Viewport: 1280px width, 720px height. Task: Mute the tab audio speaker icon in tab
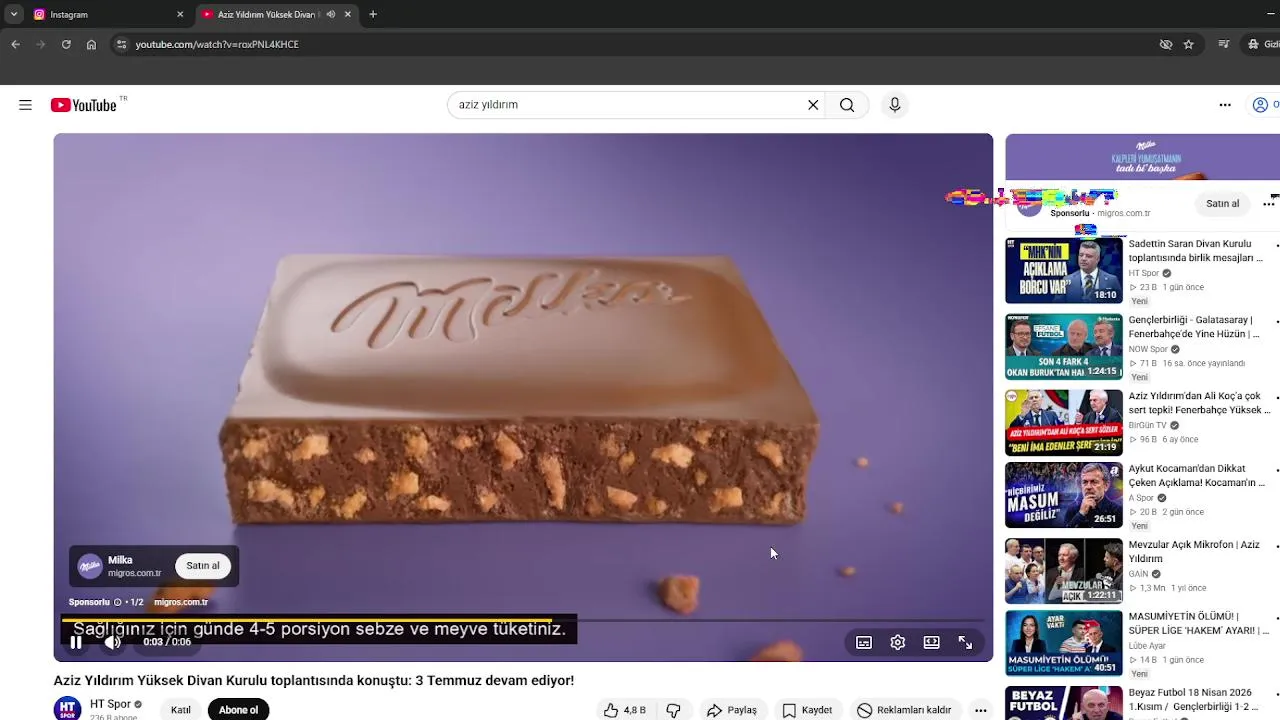[331, 14]
